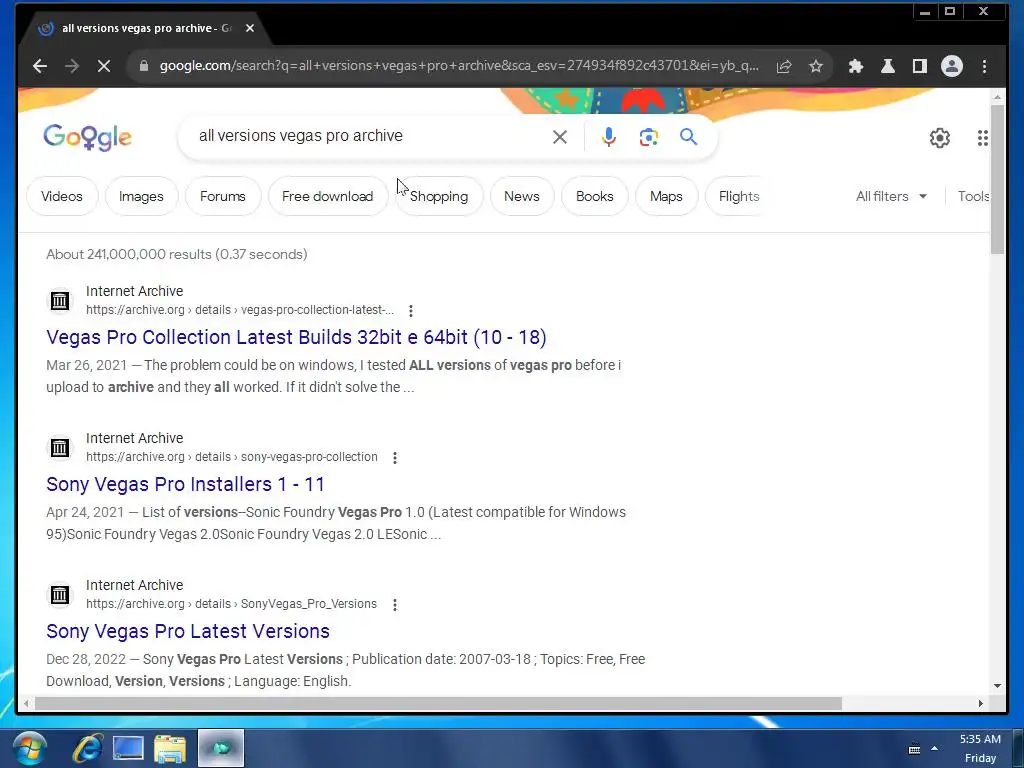1024x768 pixels.
Task: Close the vegas pro archive tab
Action: (x=249, y=28)
